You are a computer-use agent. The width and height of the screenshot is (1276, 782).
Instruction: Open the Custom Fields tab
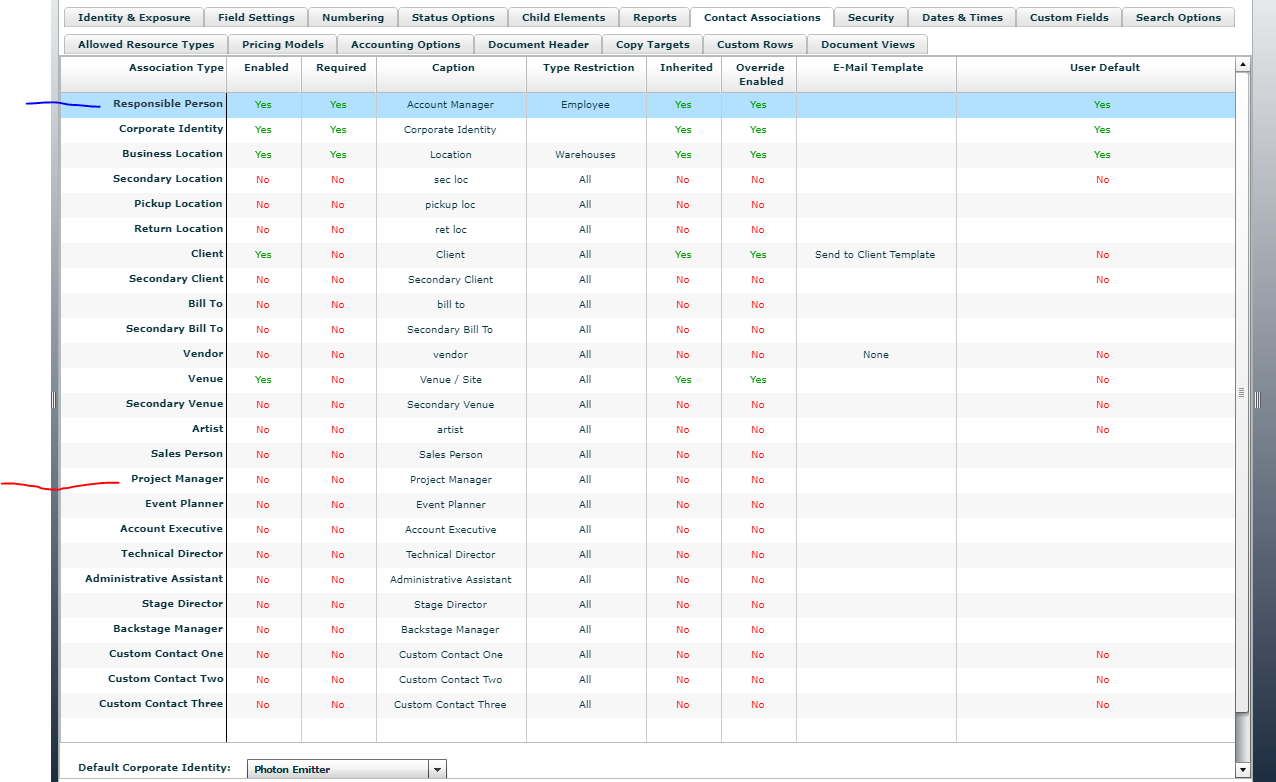(x=1069, y=17)
